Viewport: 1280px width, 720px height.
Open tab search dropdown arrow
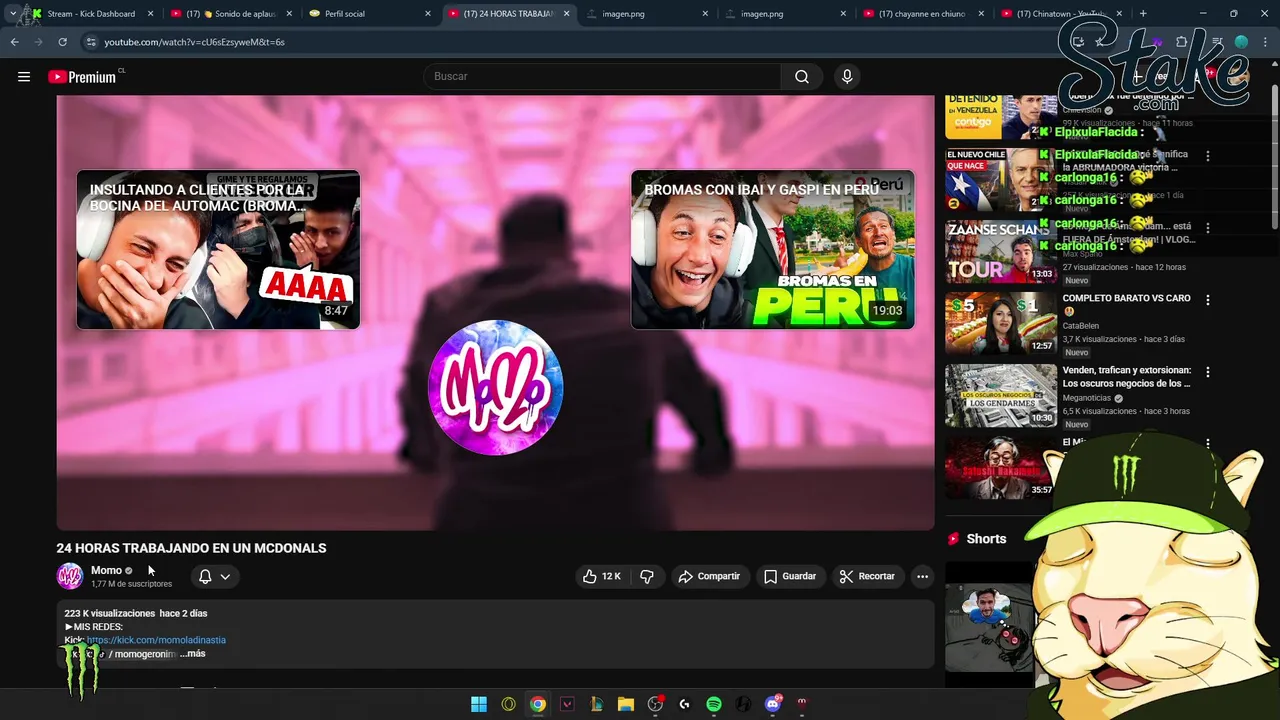pyautogui.click(x=12, y=14)
